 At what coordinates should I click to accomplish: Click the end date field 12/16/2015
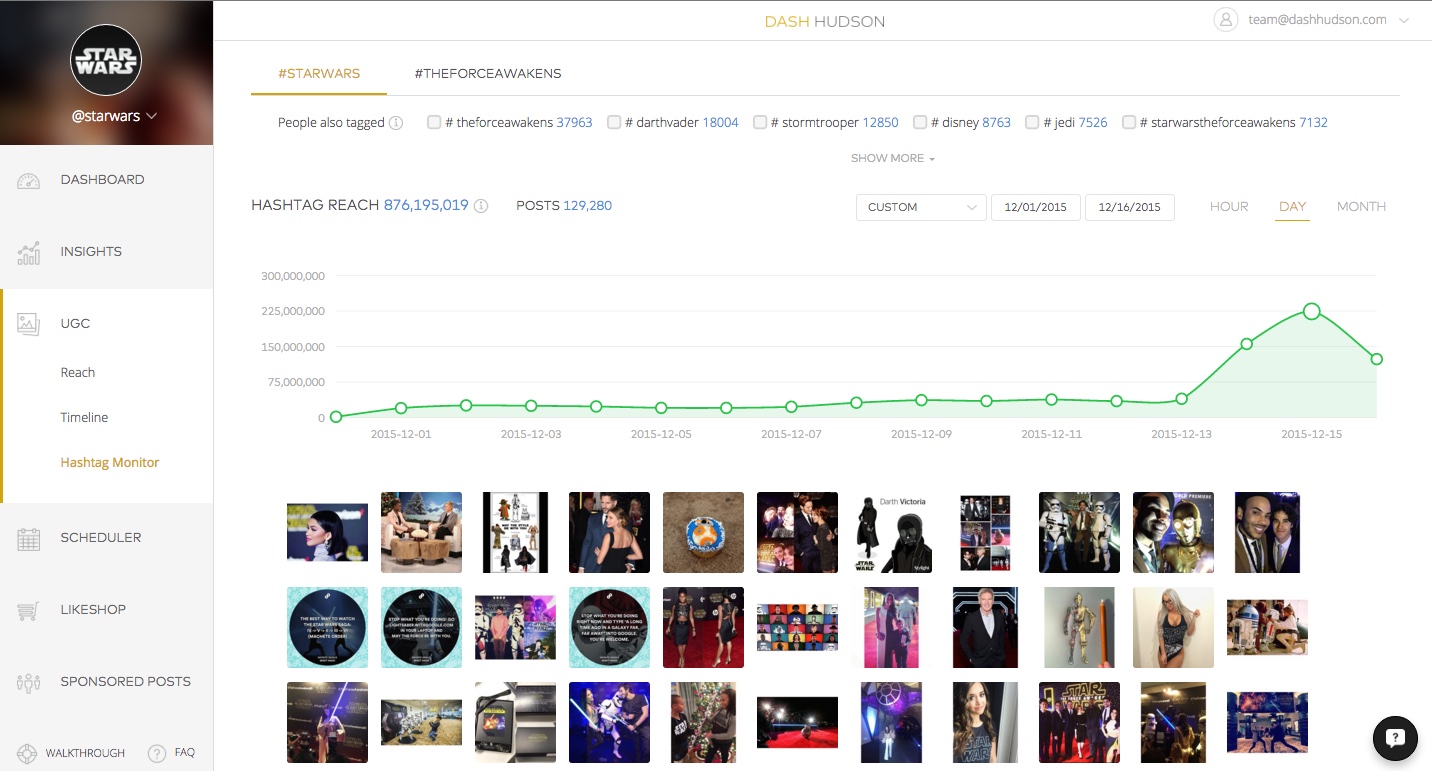click(x=1129, y=207)
